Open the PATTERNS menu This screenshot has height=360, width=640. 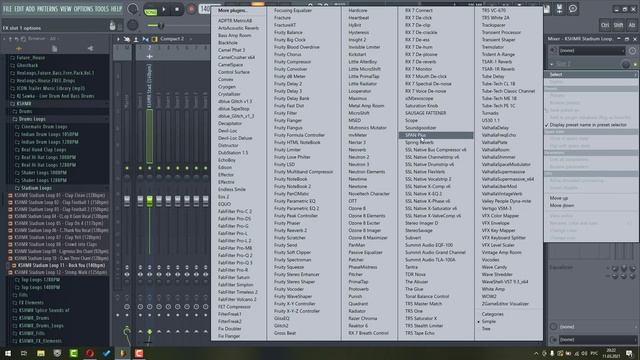[47, 9]
